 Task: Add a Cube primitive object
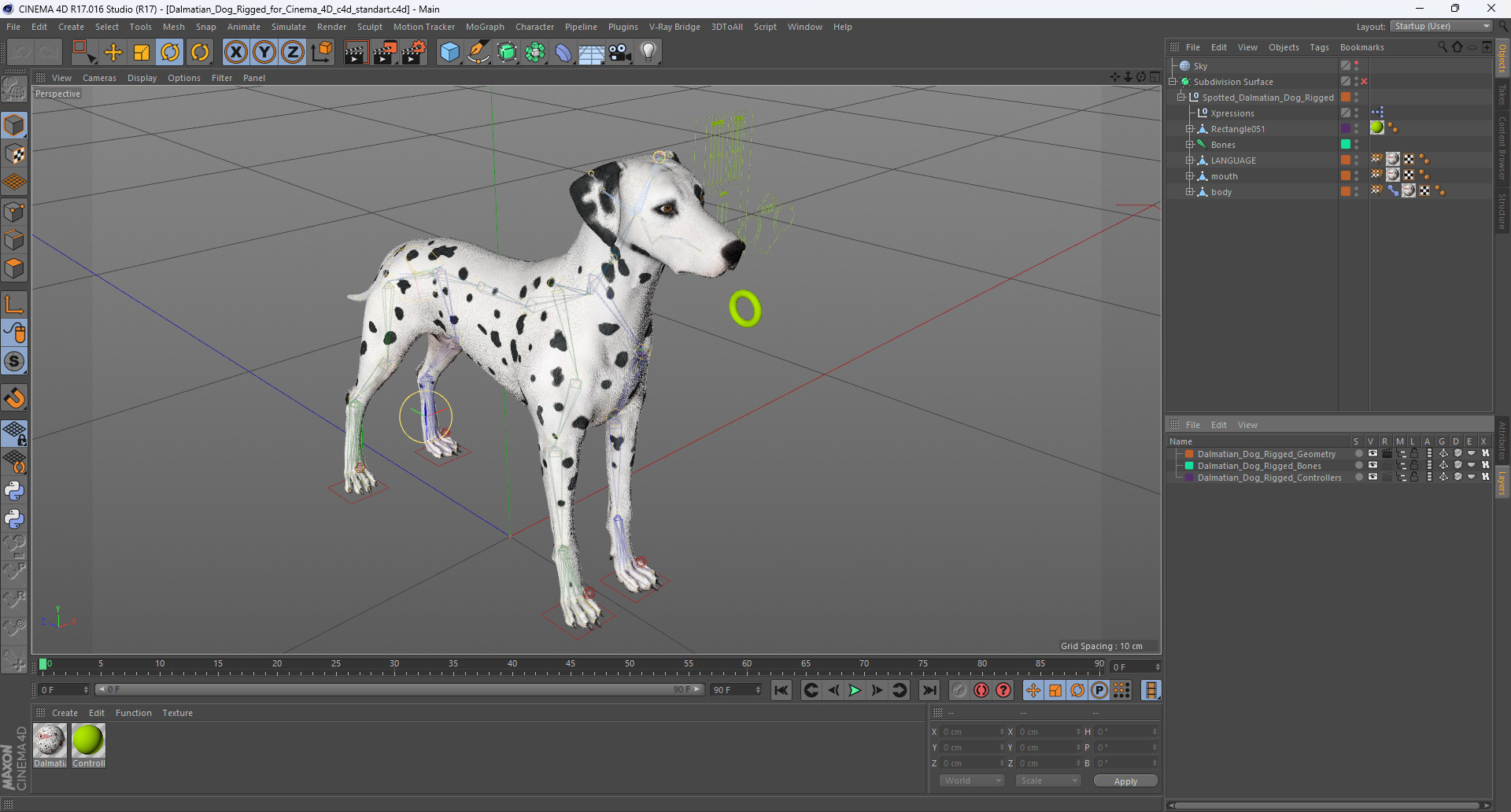tap(449, 53)
